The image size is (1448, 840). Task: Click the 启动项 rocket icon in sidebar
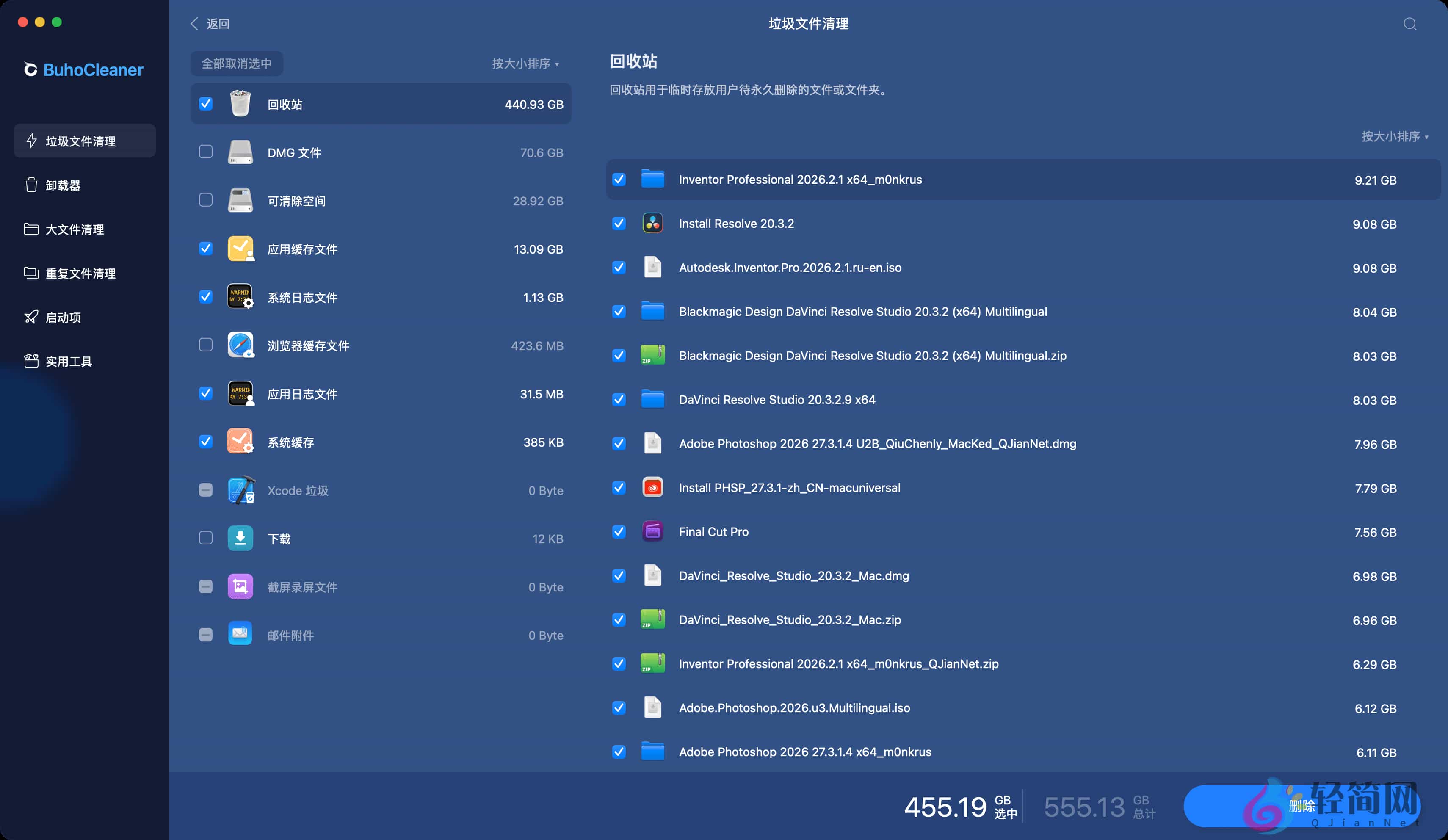[32, 317]
